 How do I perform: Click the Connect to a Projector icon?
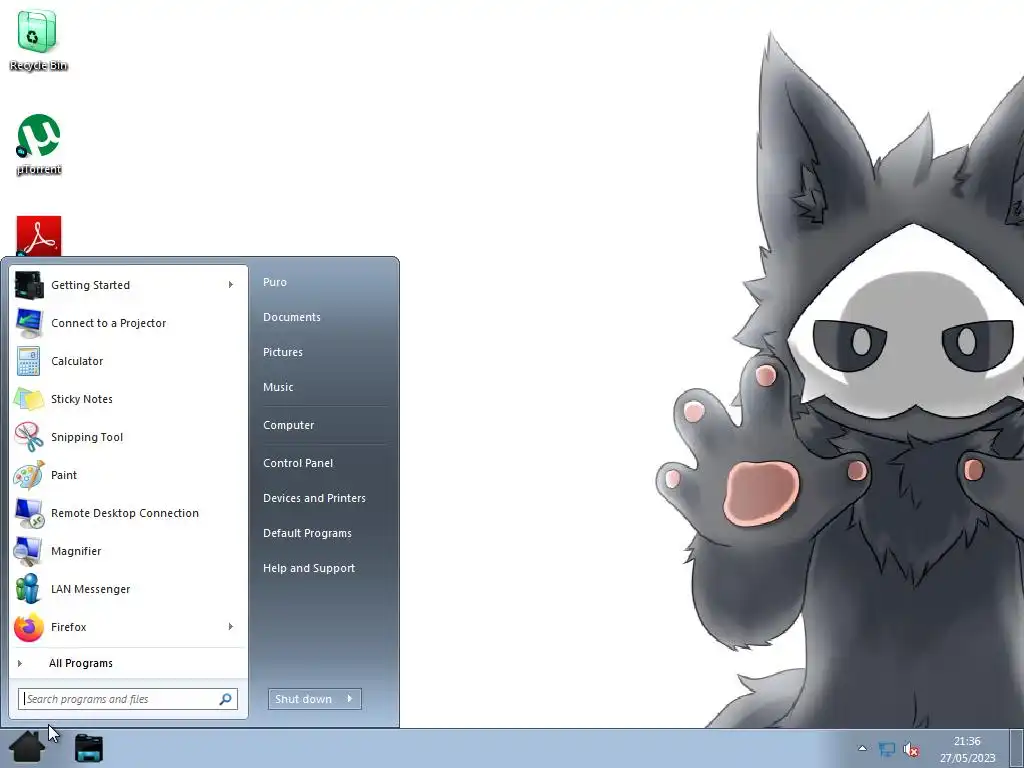29,323
